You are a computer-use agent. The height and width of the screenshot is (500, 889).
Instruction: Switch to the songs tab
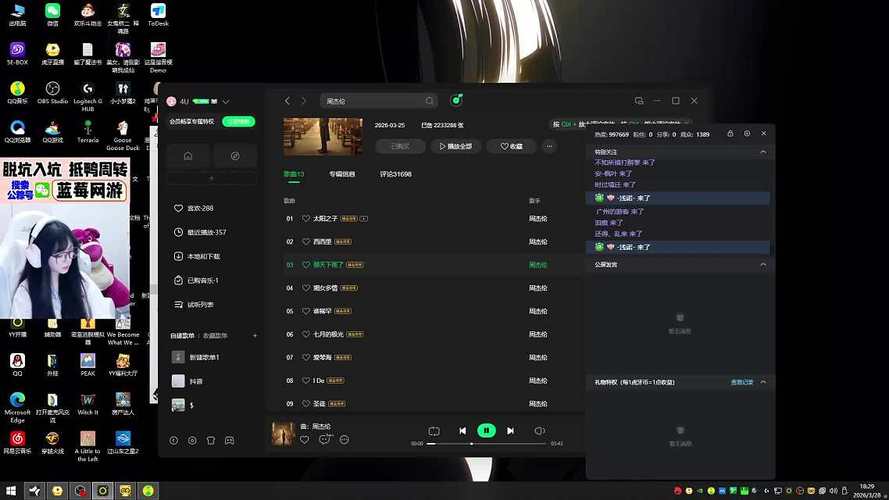click(294, 175)
